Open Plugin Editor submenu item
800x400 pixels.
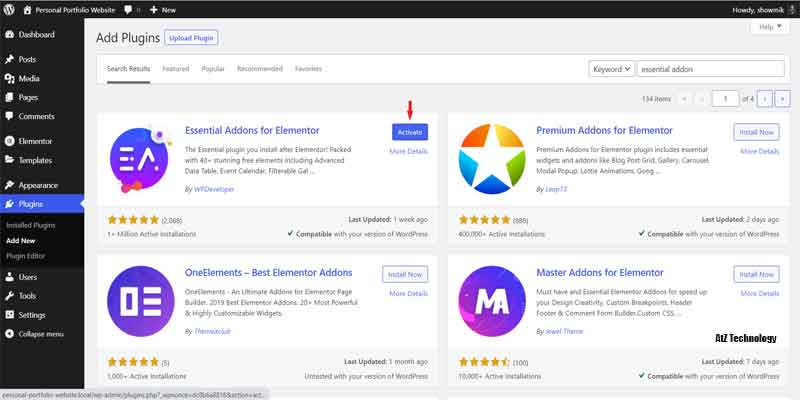click(26, 256)
